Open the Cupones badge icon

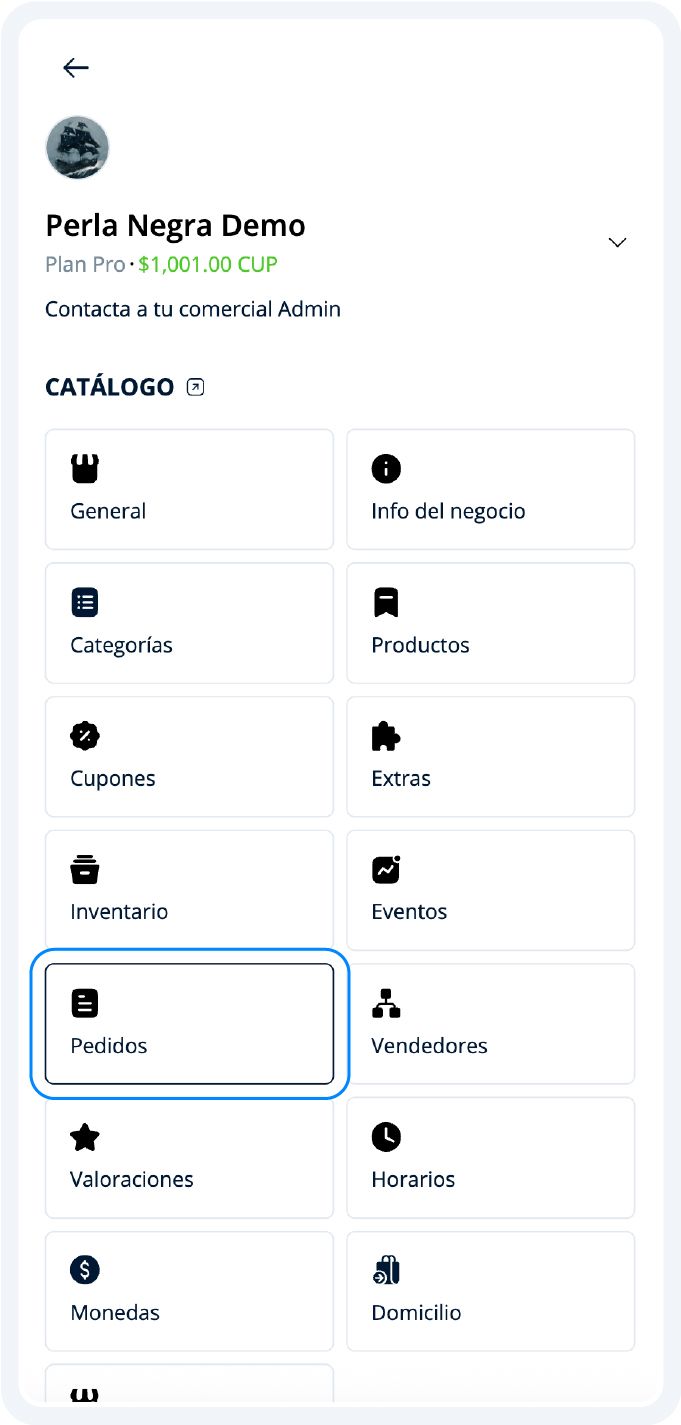[85, 735]
